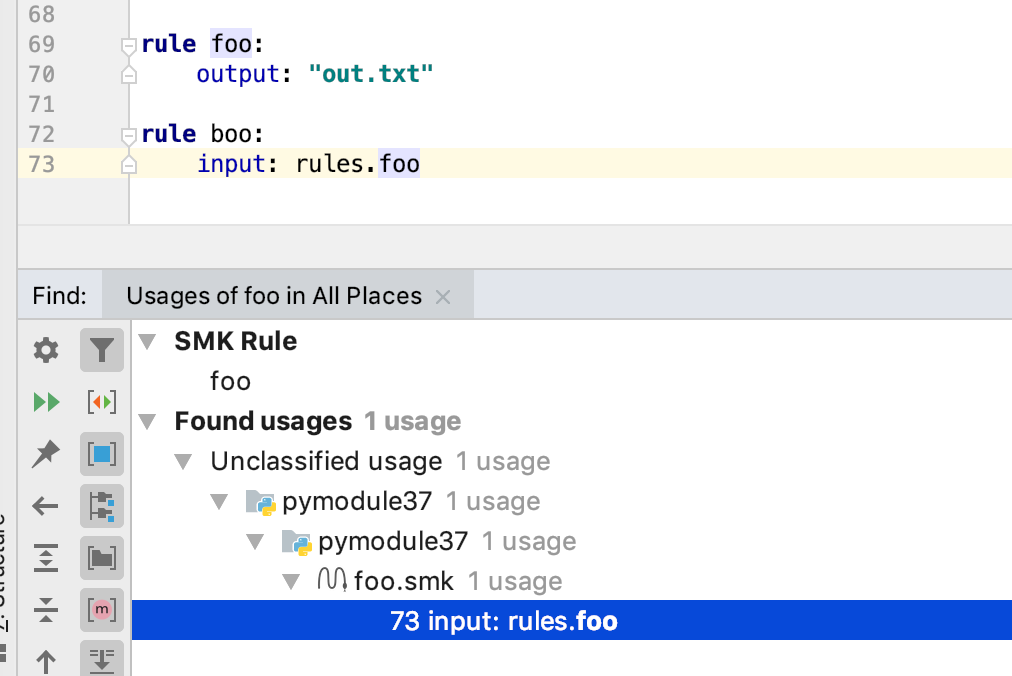Viewport: 1012px width, 676px height.
Task: Expand all usage nodes with expand-all icon
Action: point(45,558)
